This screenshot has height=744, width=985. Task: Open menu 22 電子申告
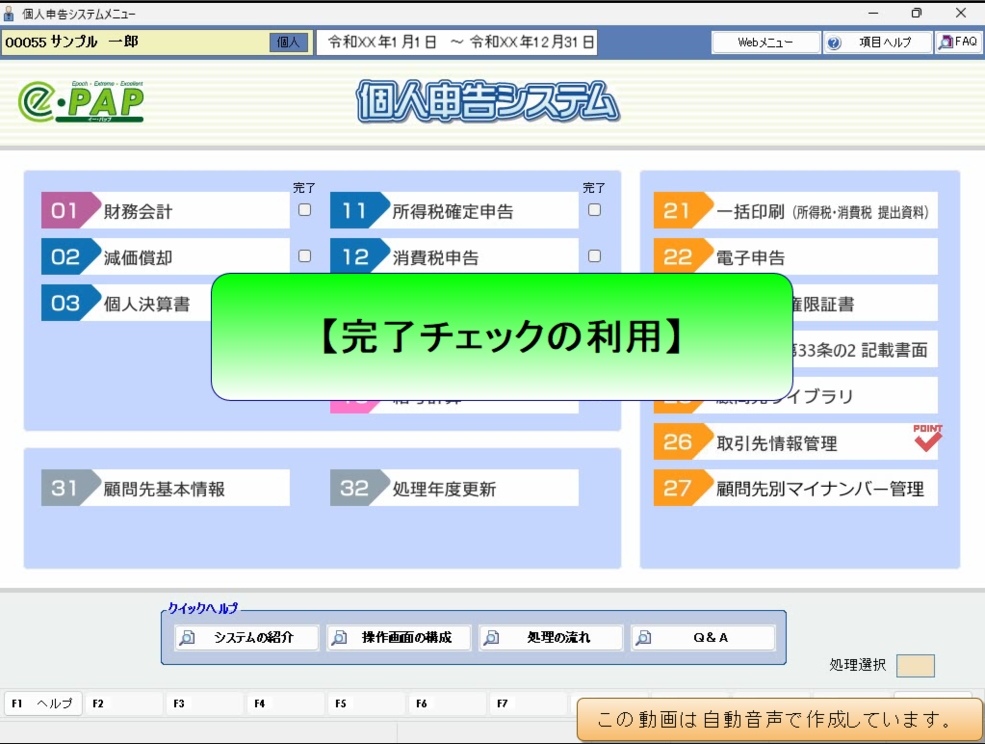click(x=796, y=256)
